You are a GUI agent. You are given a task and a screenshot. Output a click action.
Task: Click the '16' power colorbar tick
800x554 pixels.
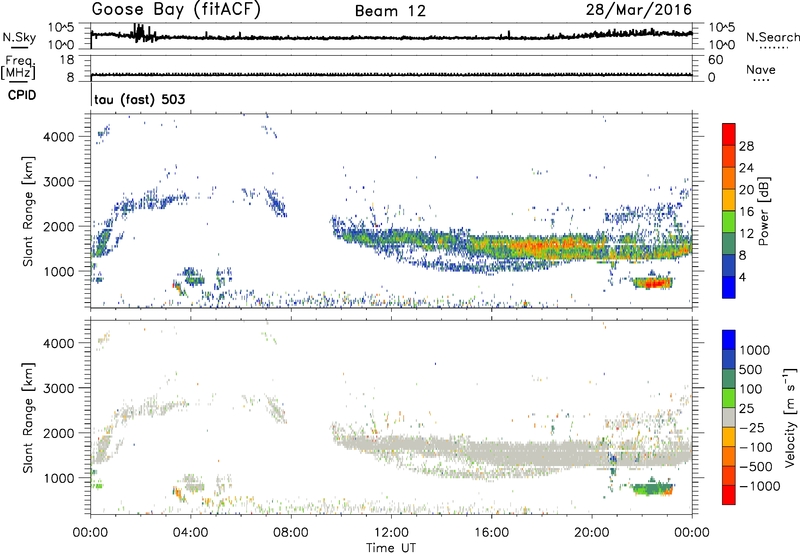[x=746, y=212]
